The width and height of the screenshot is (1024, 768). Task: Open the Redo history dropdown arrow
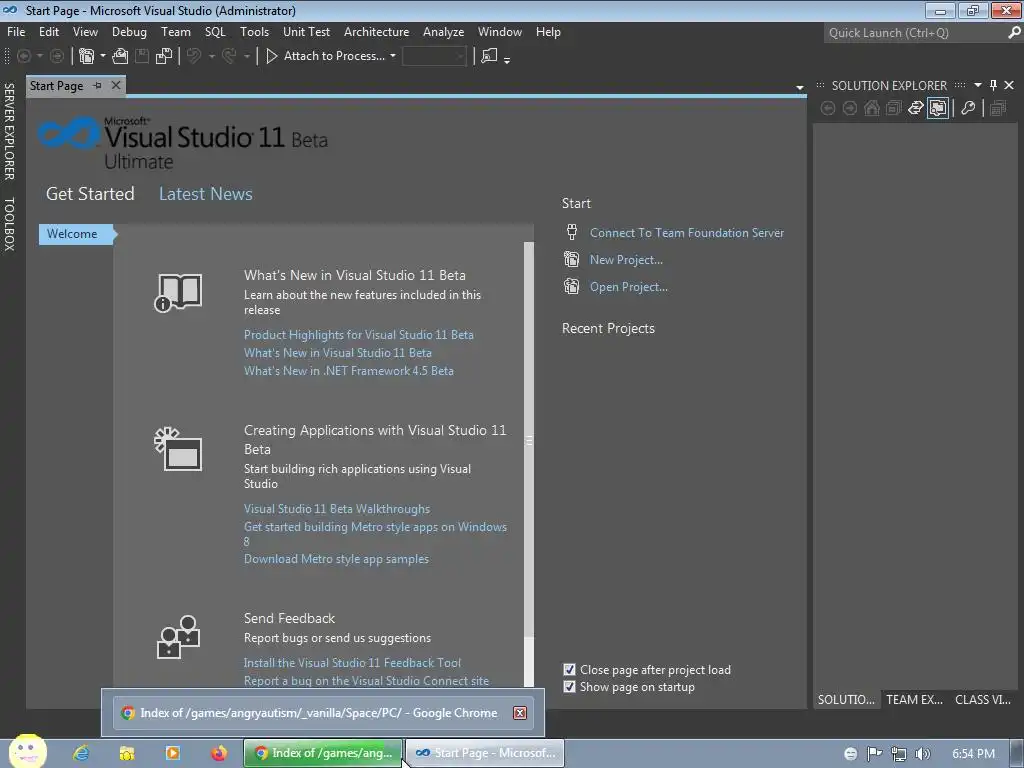click(x=247, y=56)
